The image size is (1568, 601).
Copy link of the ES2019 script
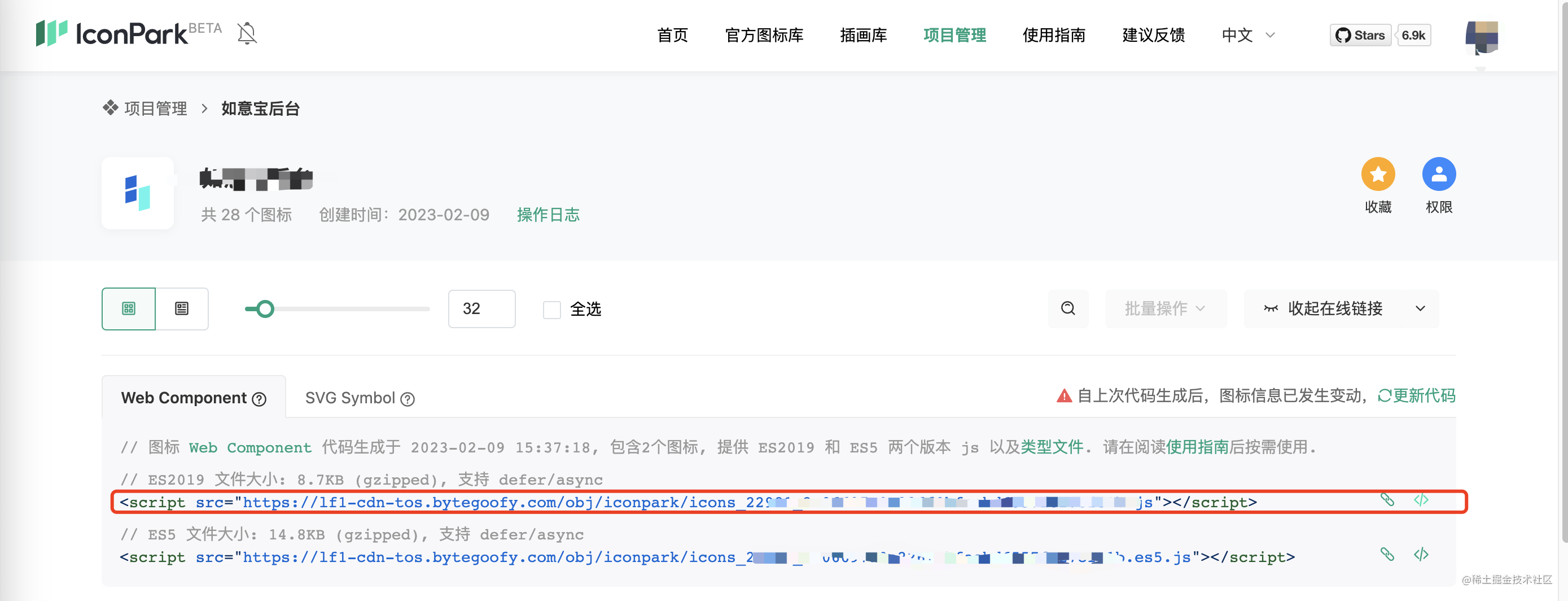tap(1389, 500)
